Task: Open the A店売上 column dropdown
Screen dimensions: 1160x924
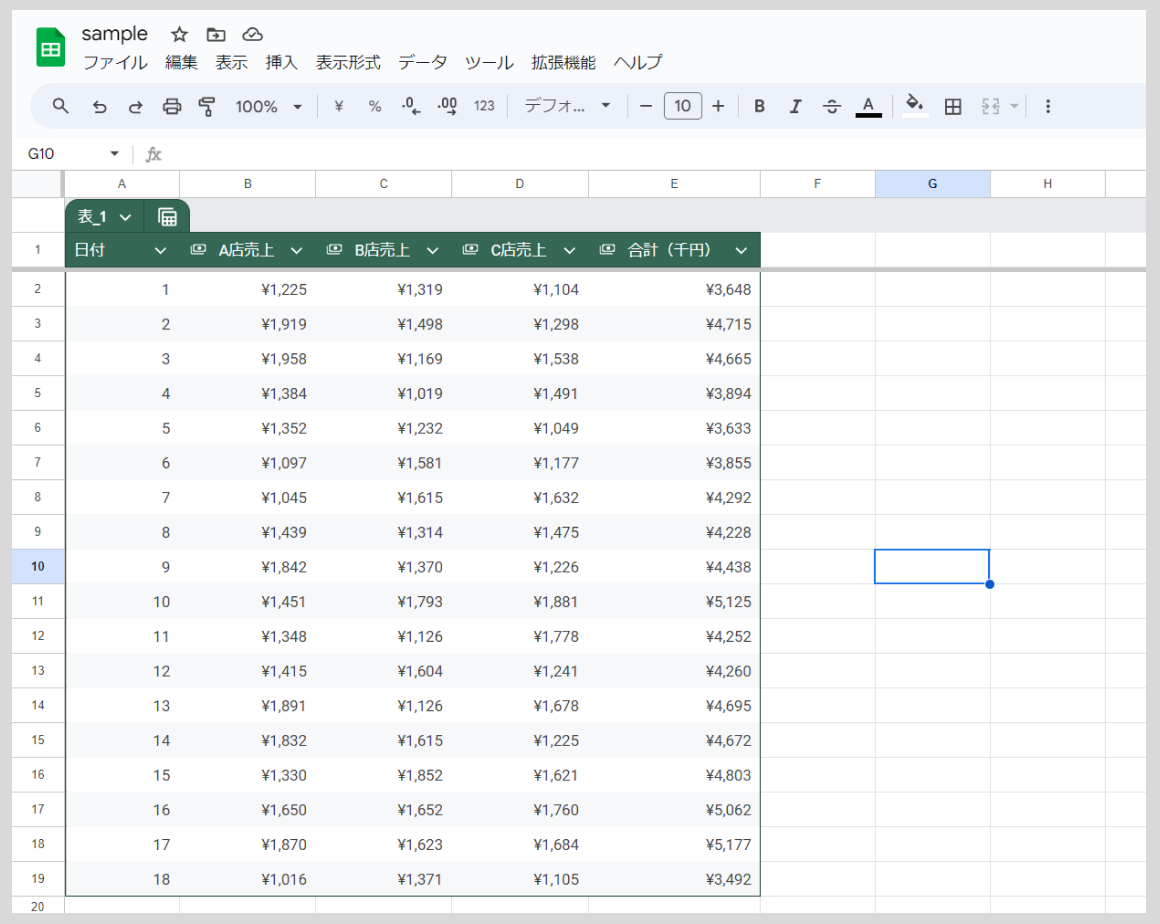Action: tap(297, 251)
